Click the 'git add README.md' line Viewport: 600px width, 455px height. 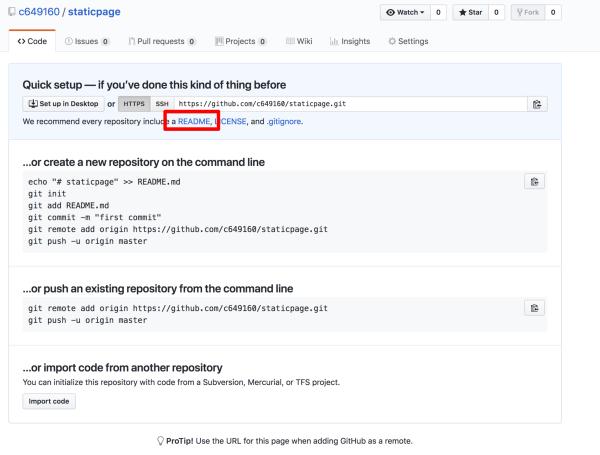(68, 205)
